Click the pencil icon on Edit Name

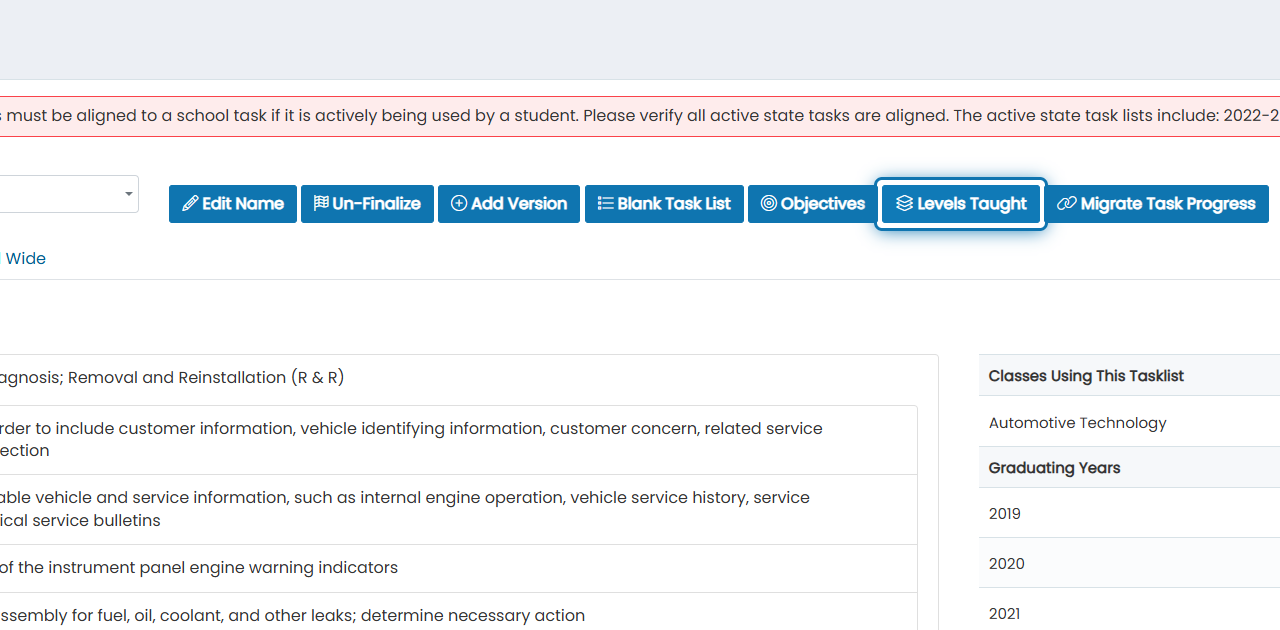click(190, 204)
